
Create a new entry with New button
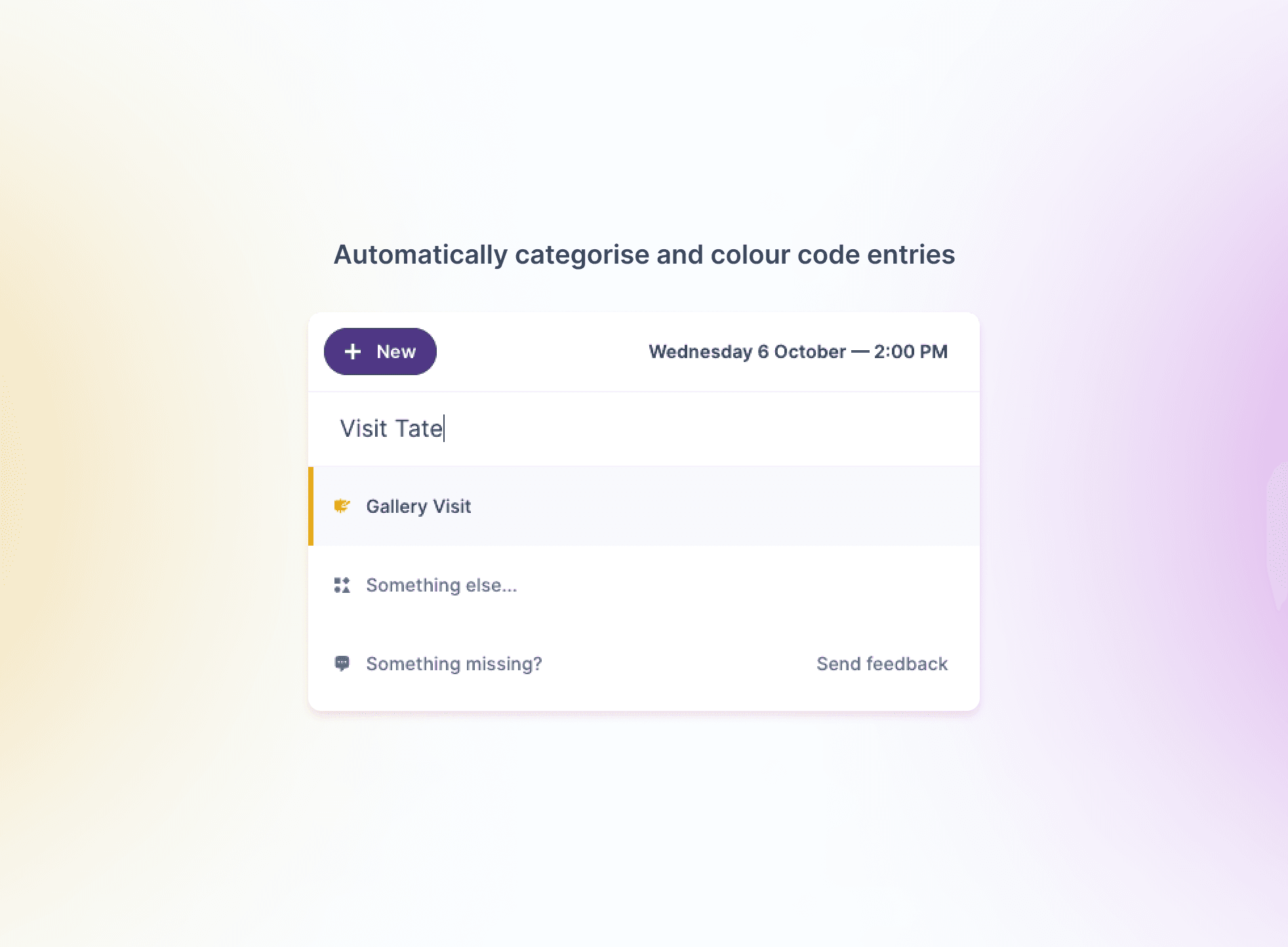(380, 352)
